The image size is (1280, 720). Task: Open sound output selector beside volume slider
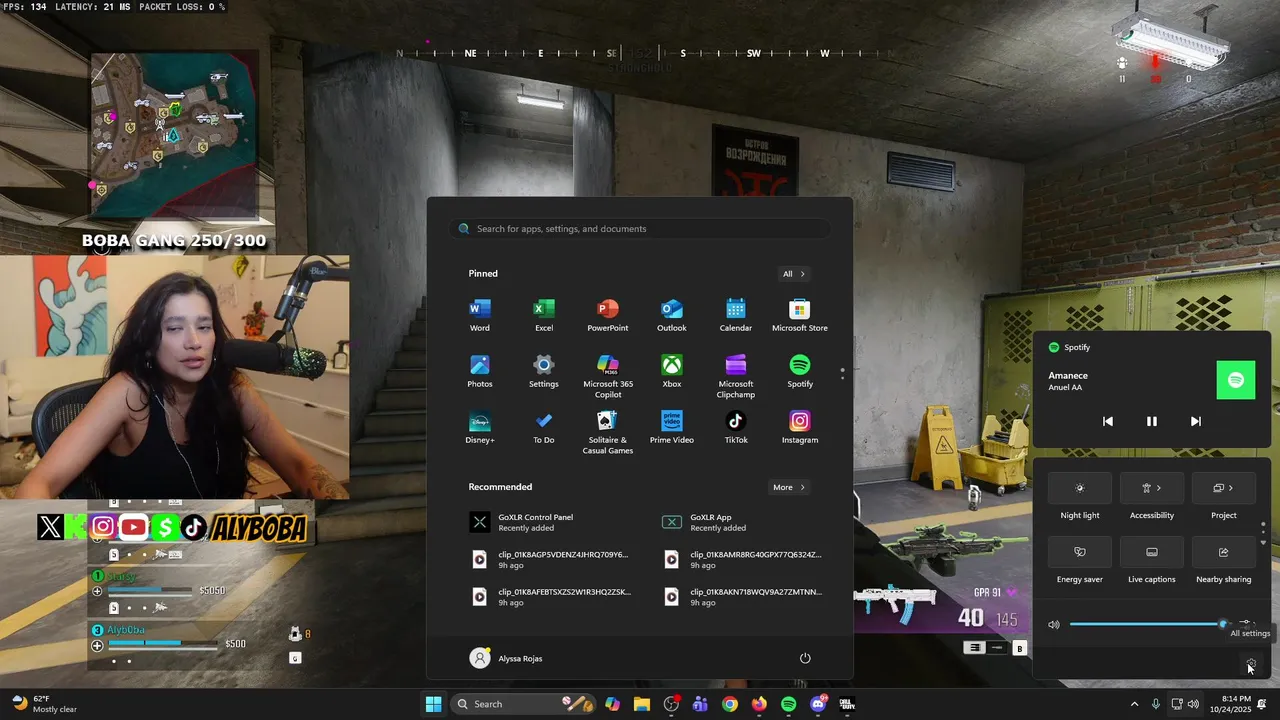coord(1247,623)
